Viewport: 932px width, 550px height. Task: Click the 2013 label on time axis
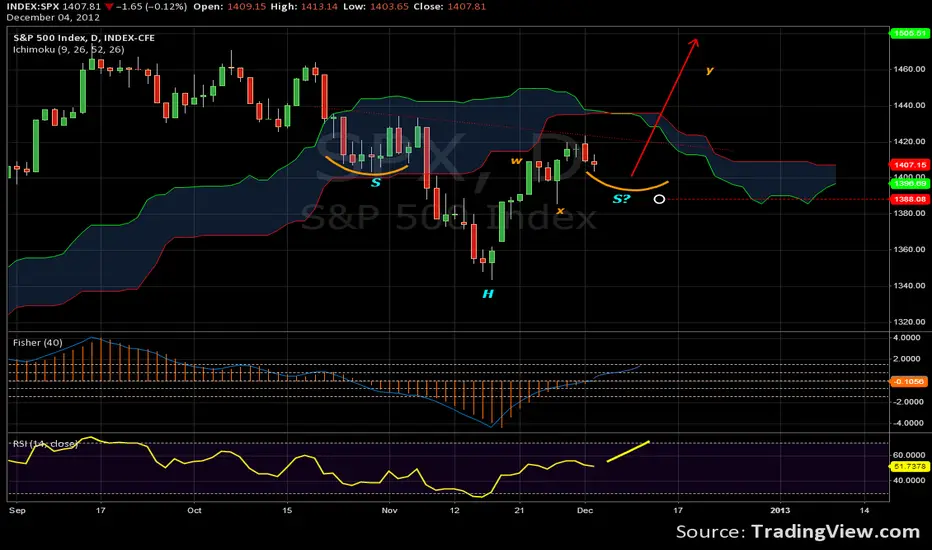pyautogui.click(x=780, y=510)
